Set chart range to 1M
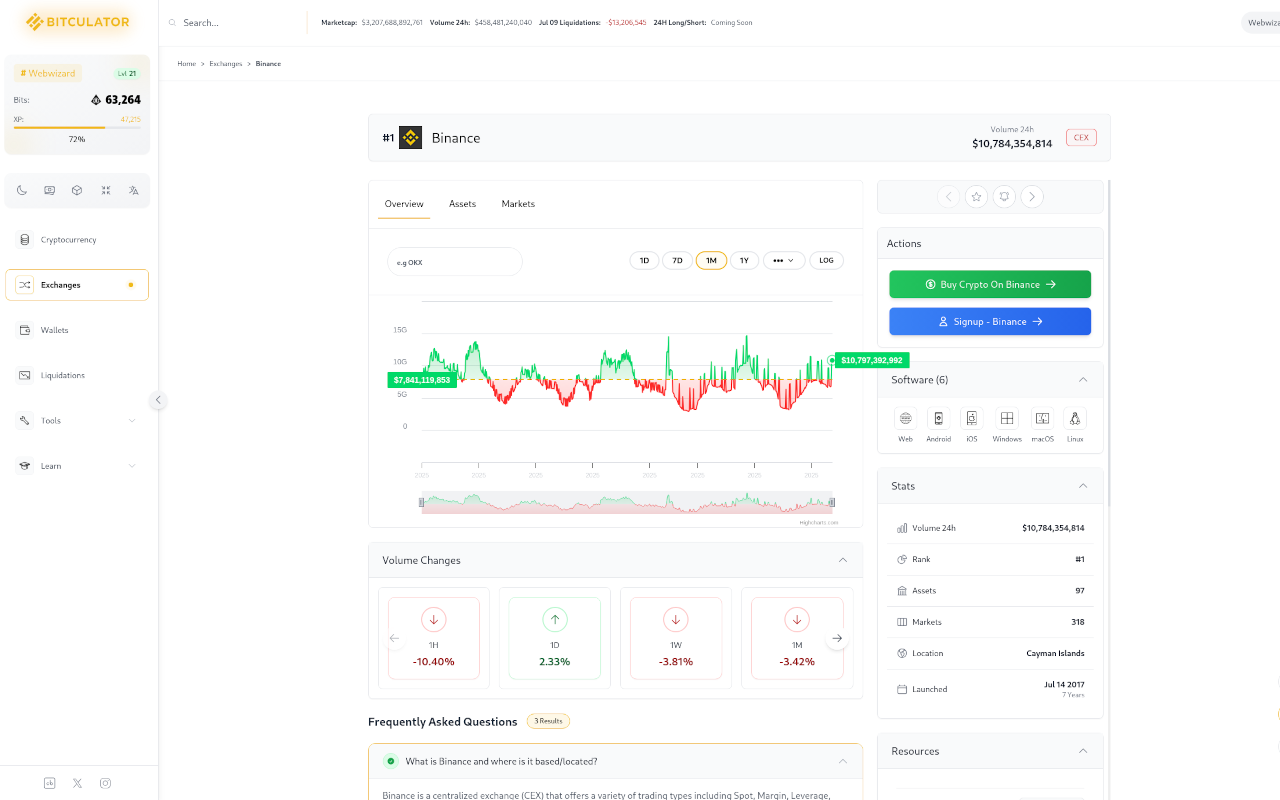 click(x=711, y=261)
